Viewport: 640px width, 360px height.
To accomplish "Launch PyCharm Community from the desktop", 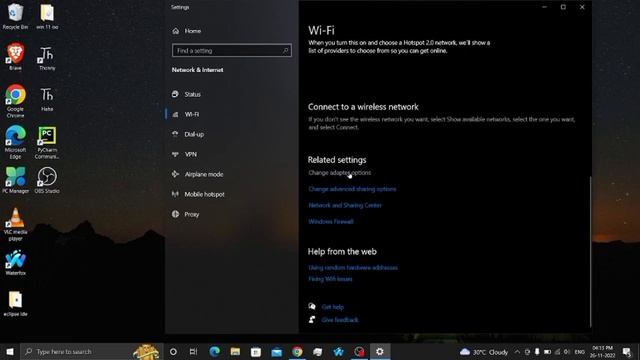I will click(x=47, y=142).
